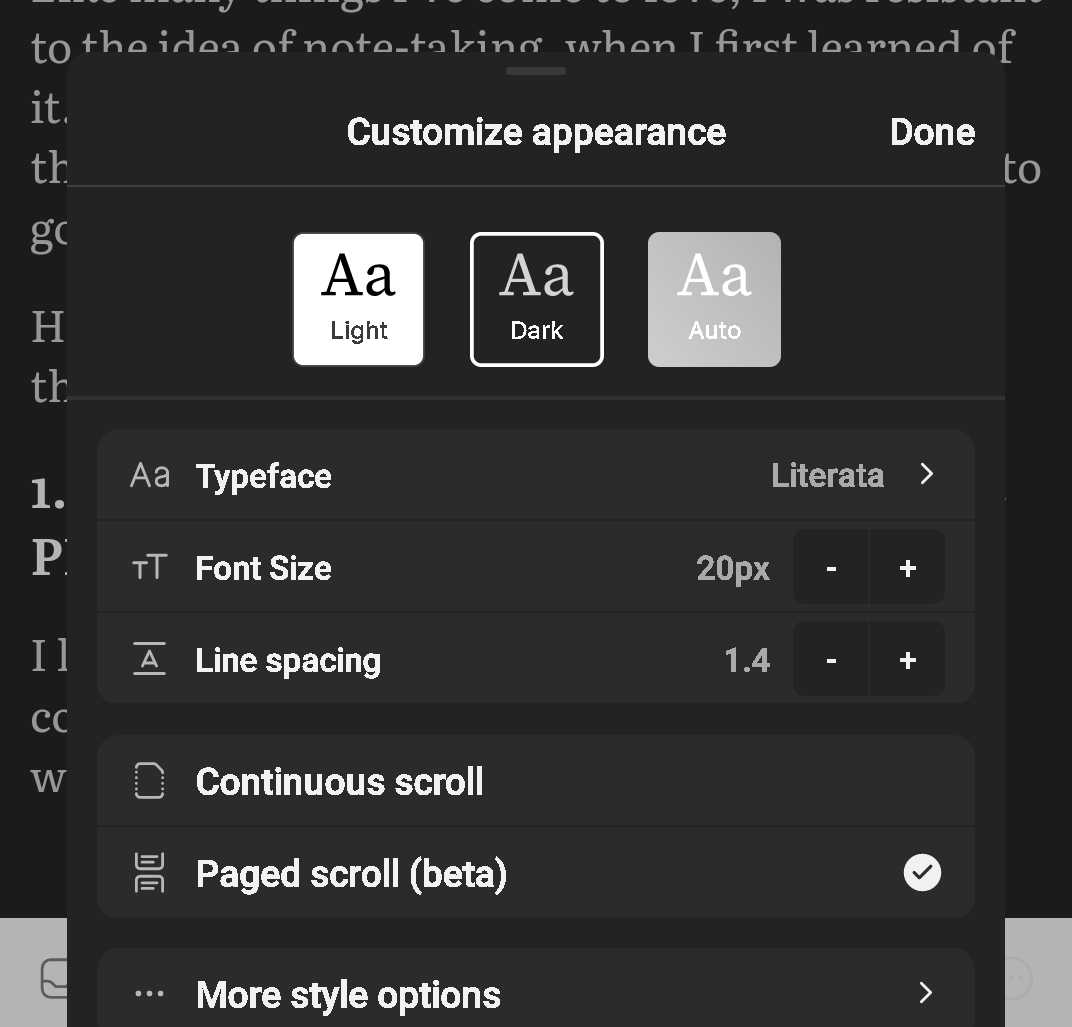Open the Literata typeface selector
1072x1027 pixels.
coord(827,475)
